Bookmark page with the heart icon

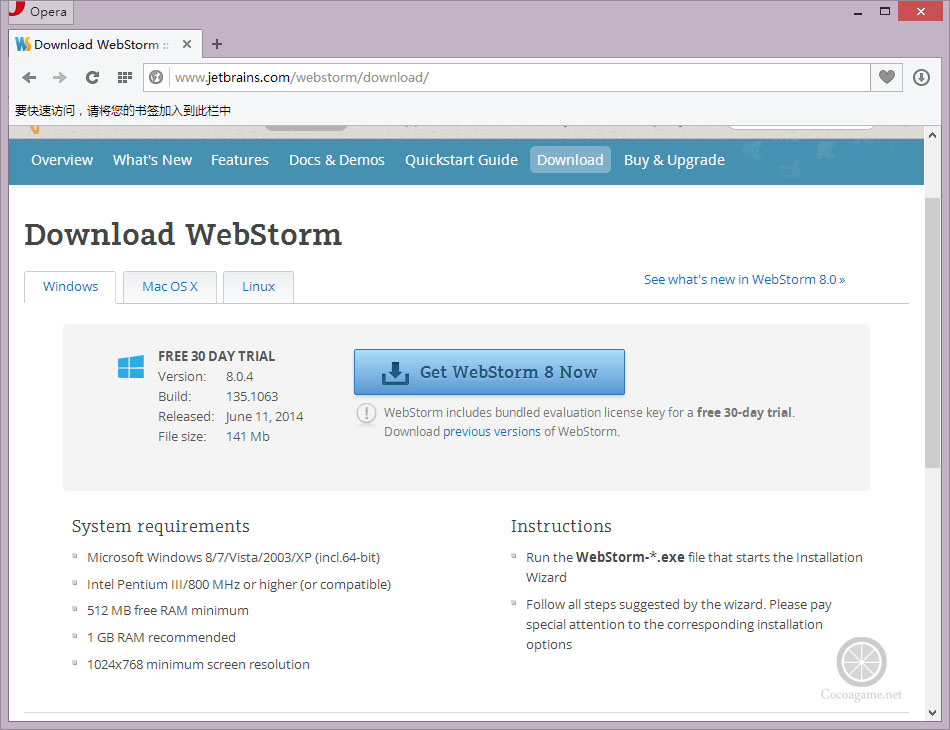tap(886, 78)
